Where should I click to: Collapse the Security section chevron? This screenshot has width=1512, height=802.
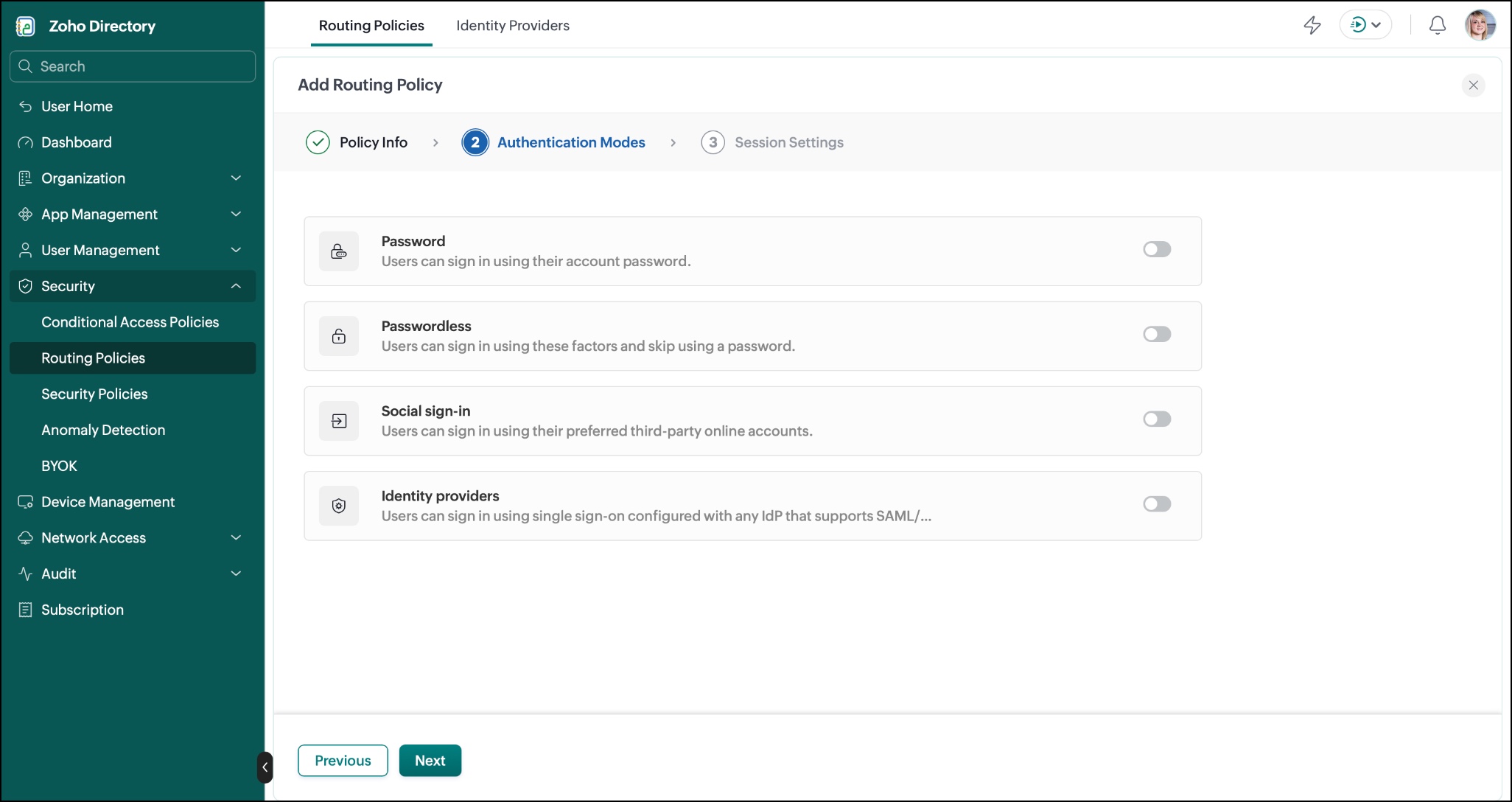click(236, 286)
